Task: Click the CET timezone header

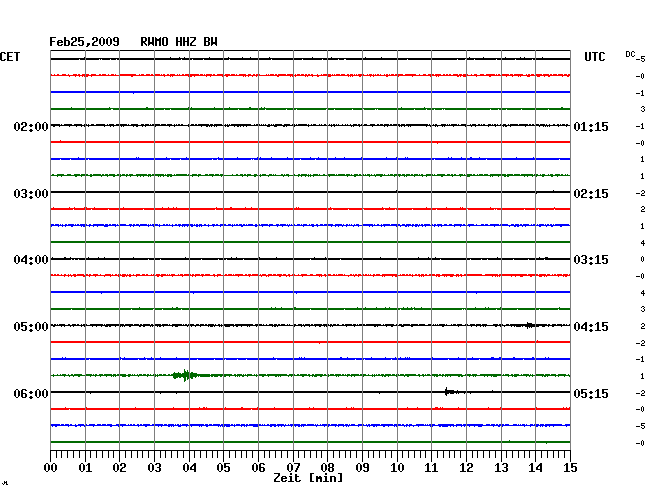Action: click(x=10, y=57)
